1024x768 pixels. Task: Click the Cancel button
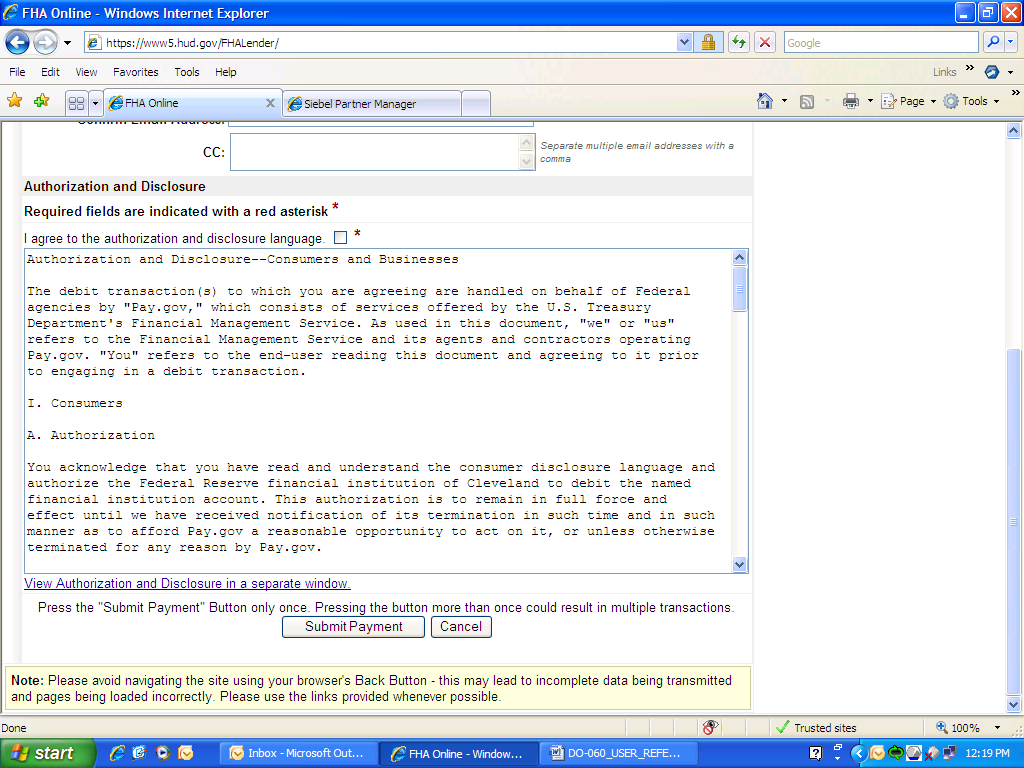coord(461,627)
